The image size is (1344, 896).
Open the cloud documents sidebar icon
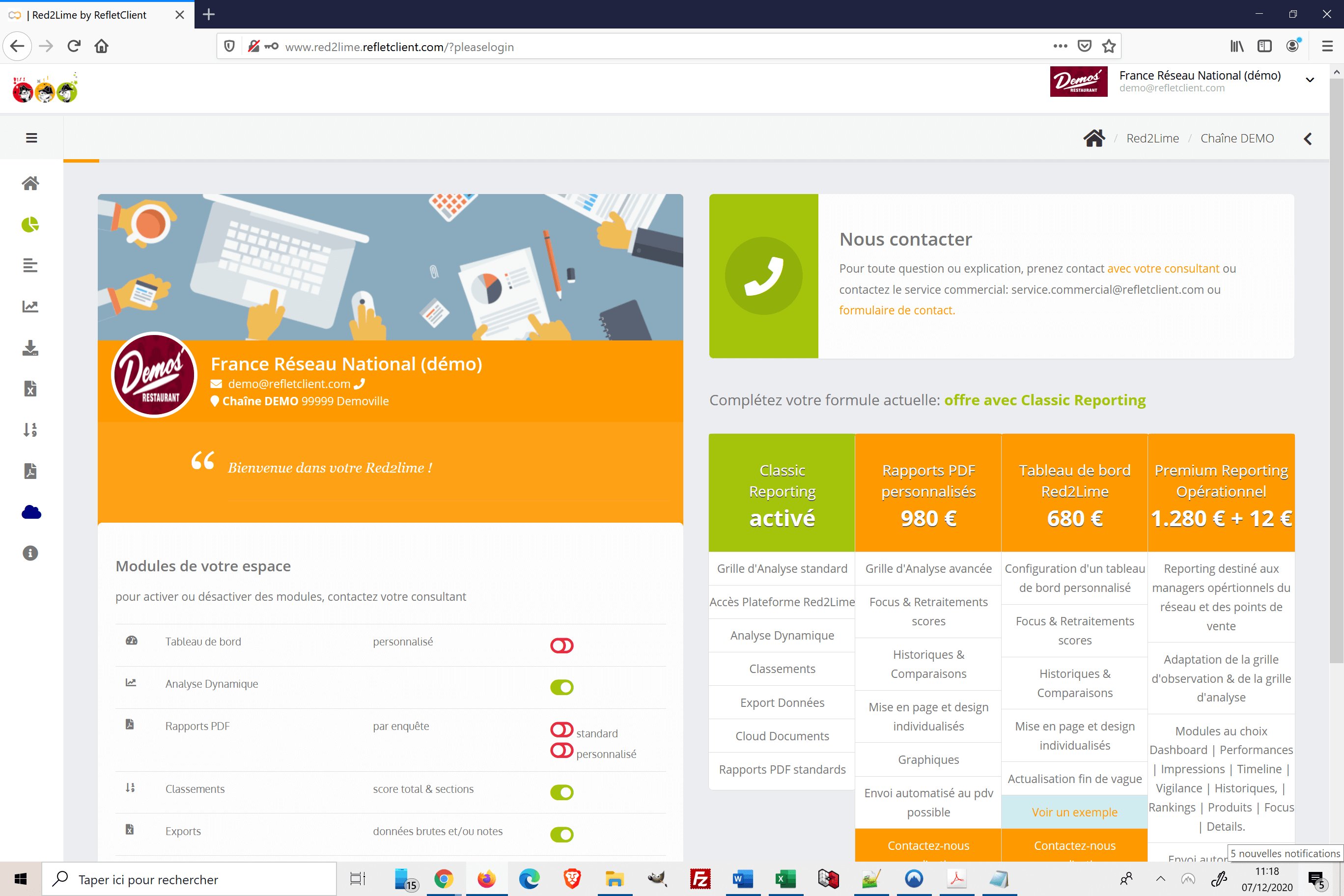pyautogui.click(x=31, y=512)
